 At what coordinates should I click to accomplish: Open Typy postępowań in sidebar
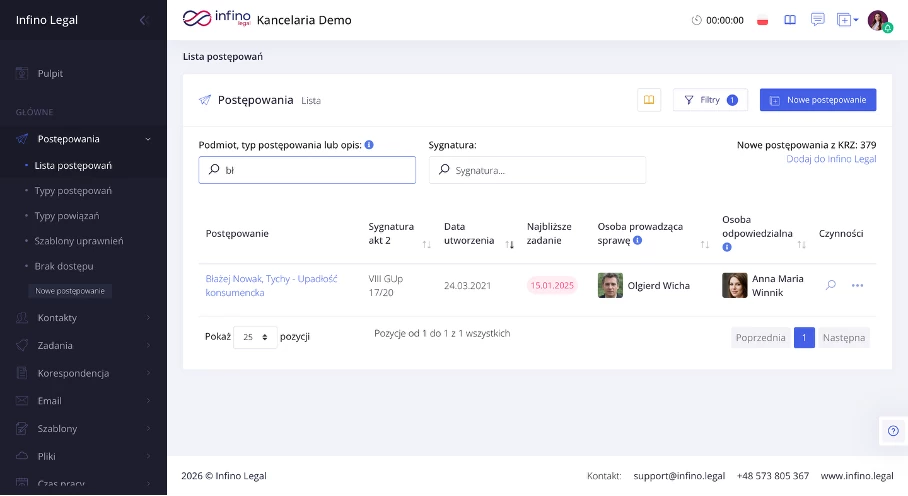pyautogui.click(x=73, y=191)
